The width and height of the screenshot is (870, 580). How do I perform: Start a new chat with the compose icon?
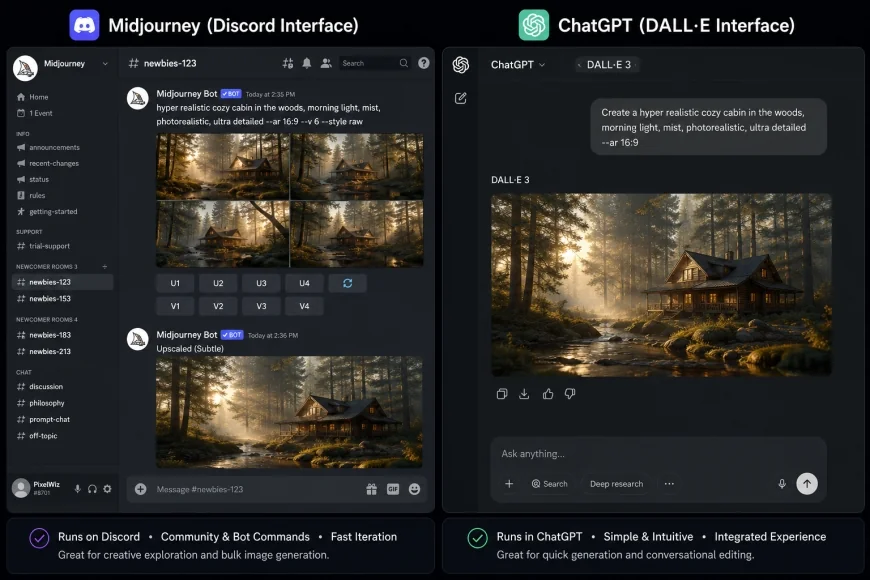coord(461,98)
